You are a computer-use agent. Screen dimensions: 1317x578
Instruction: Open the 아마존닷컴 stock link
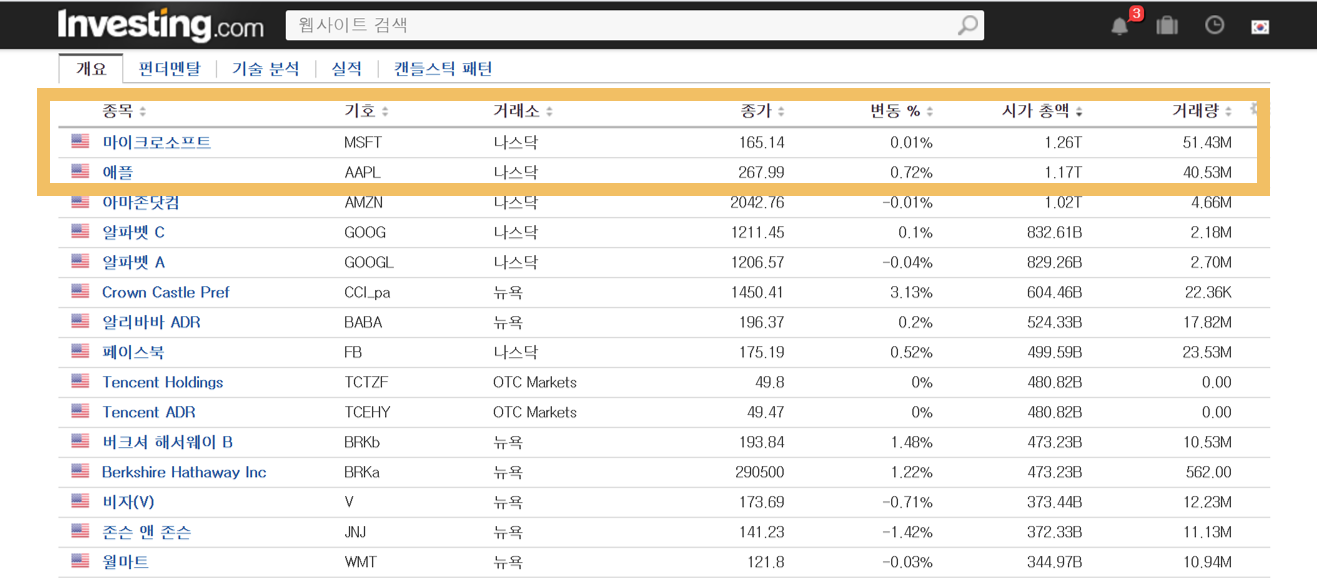point(141,202)
